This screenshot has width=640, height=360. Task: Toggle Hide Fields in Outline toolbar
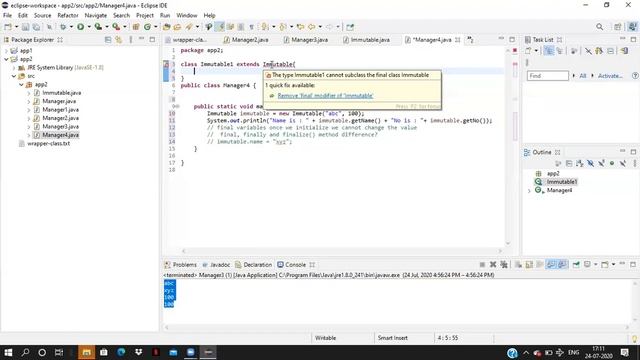tap(591, 163)
